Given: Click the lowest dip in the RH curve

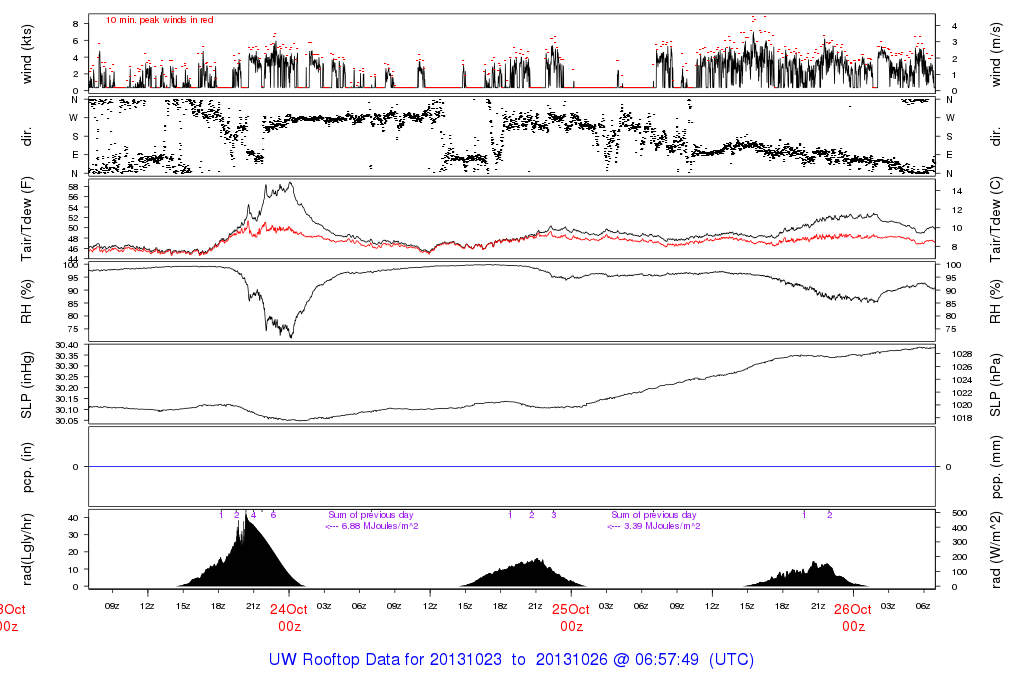Looking at the screenshot, I should [x=291, y=336].
